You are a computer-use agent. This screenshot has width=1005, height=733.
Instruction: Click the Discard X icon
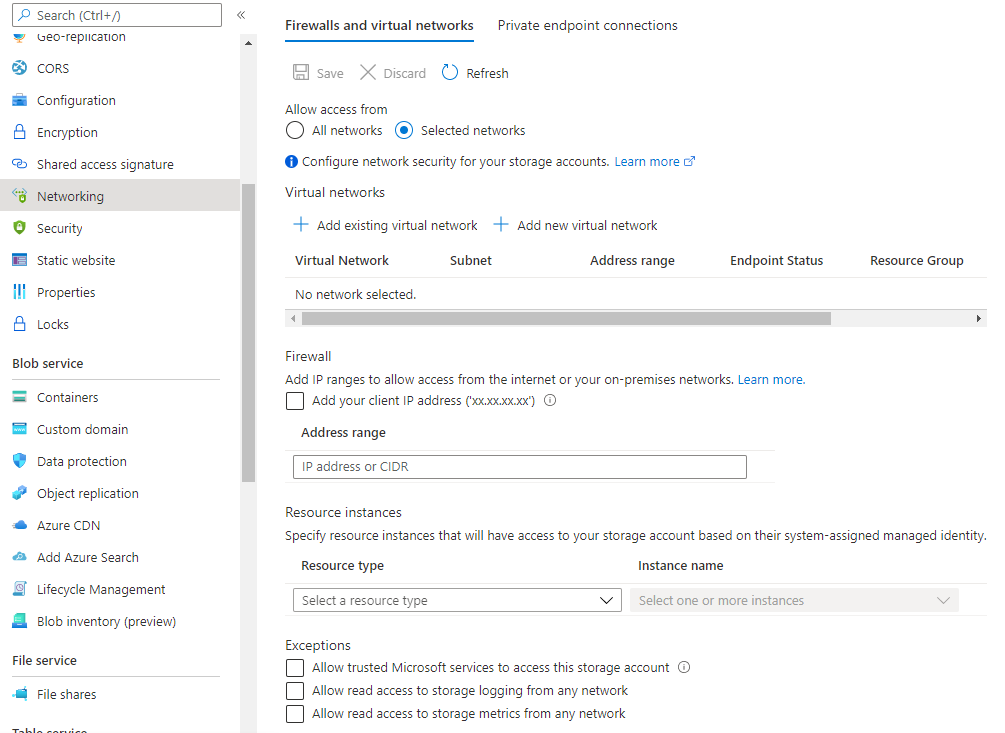368,72
